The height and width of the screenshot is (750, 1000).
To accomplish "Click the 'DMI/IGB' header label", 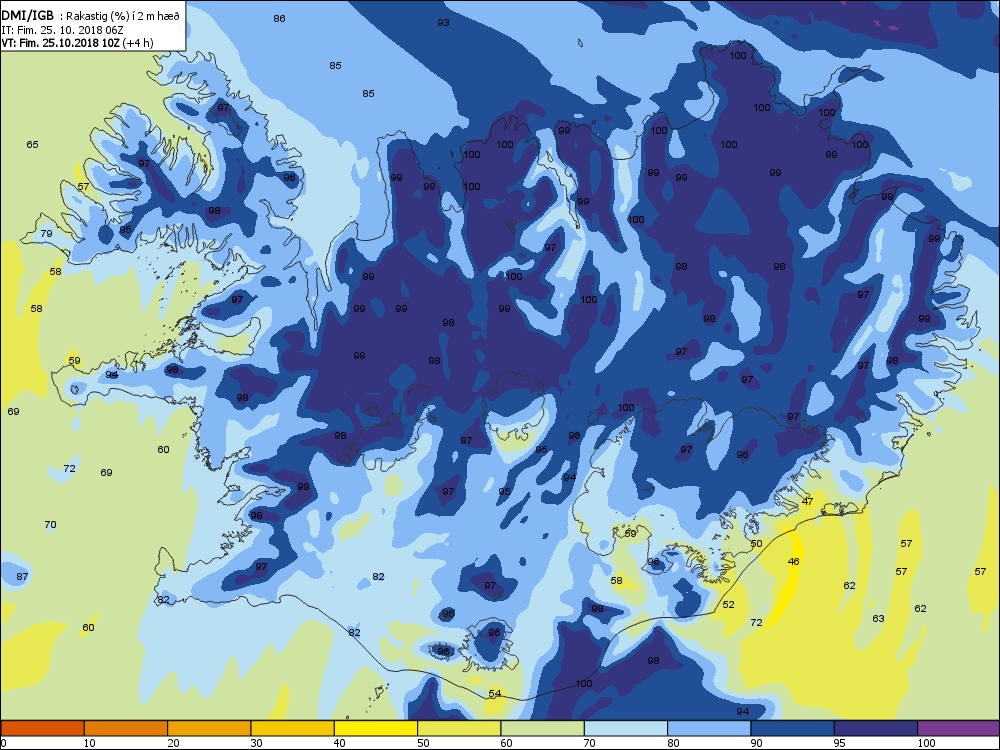I will tap(27, 15).
